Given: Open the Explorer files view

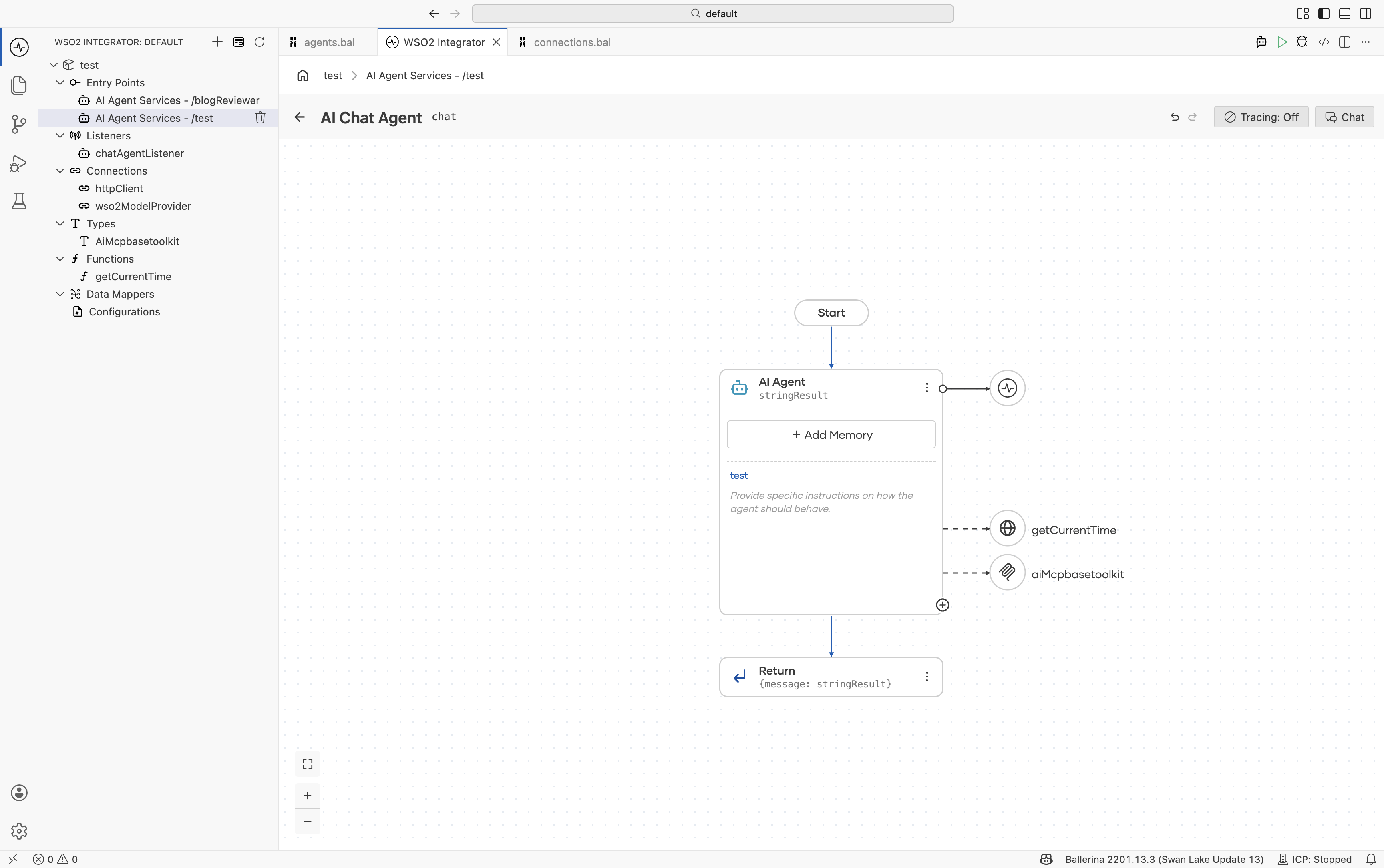Looking at the screenshot, I should pos(19,86).
